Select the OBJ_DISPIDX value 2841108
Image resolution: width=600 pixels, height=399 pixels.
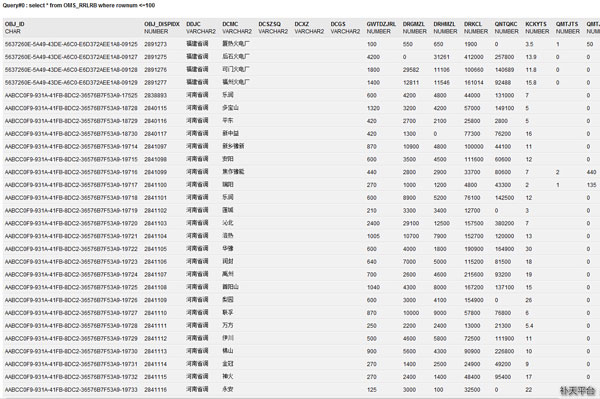(x=155, y=287)
